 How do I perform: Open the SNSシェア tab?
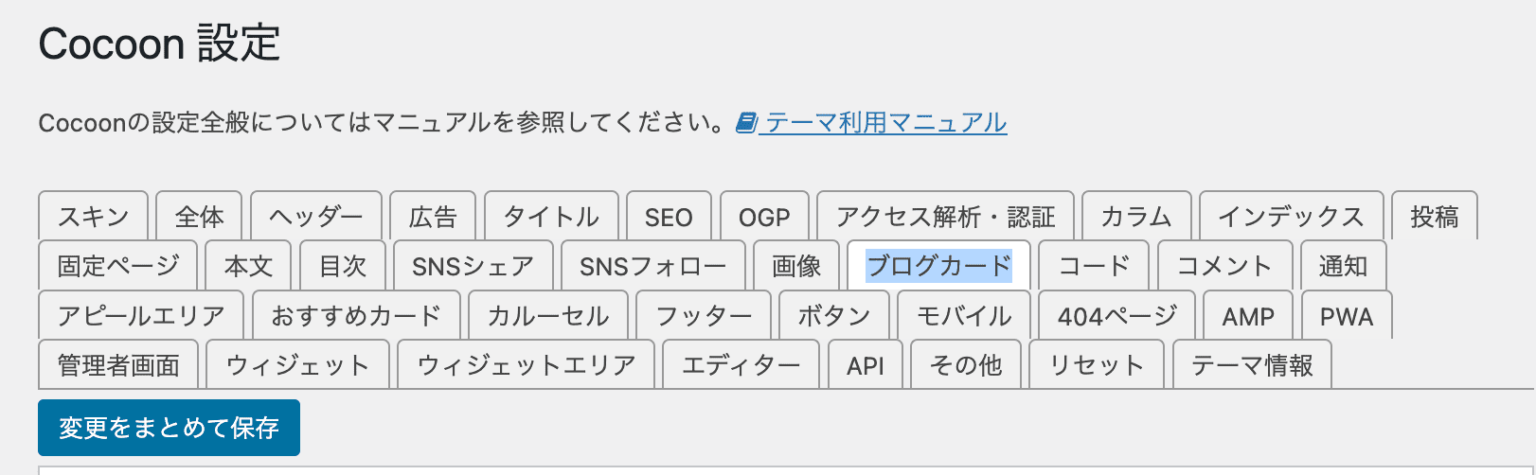tap(473, 266)
